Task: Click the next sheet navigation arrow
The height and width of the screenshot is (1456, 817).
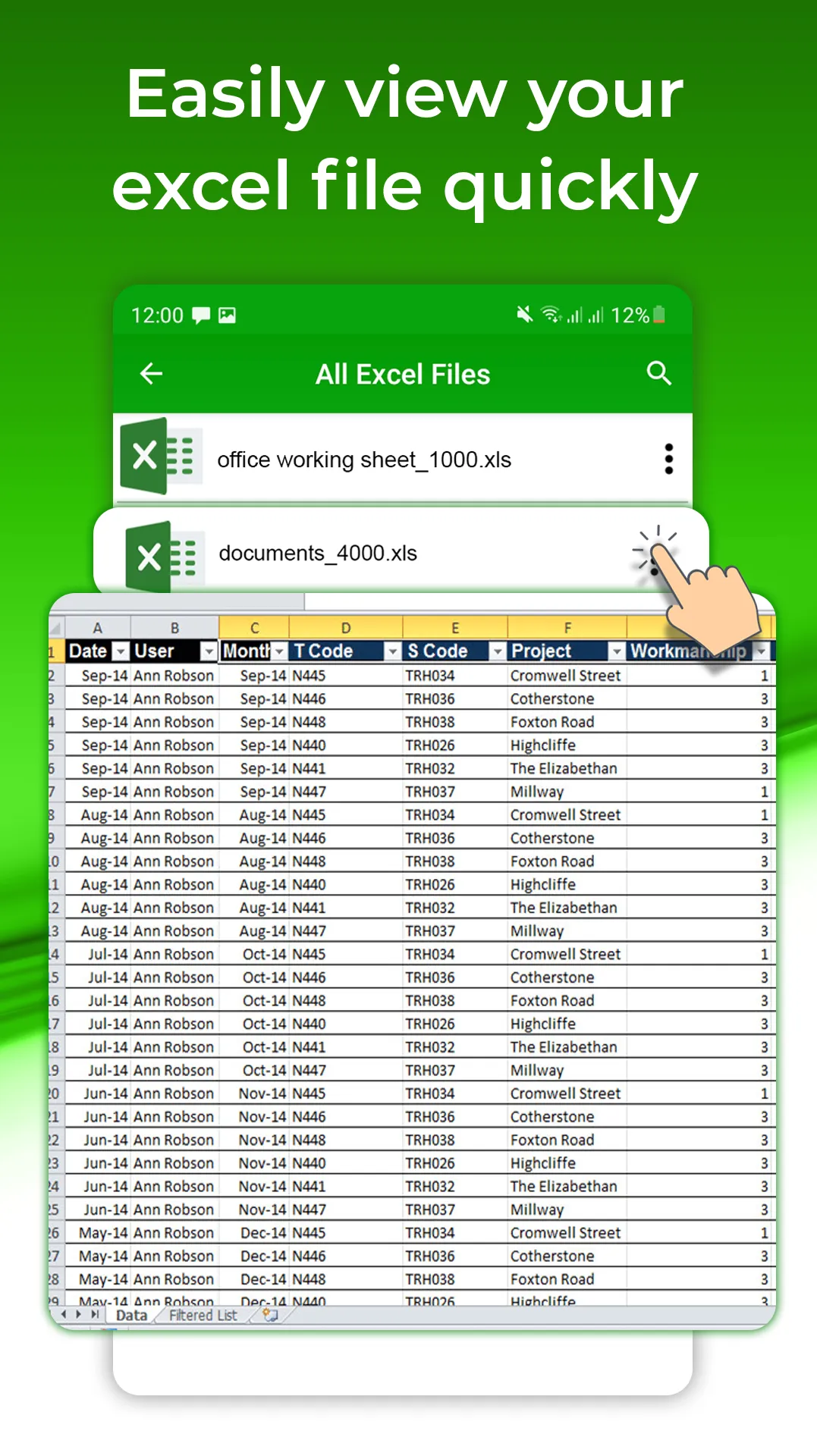Action: 78,1314
